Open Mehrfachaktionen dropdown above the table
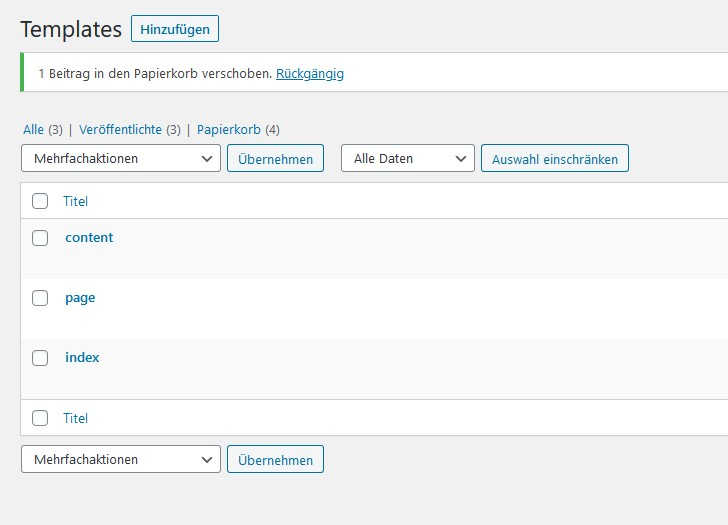The image size is (728, 525). click(x=120, y=158)
